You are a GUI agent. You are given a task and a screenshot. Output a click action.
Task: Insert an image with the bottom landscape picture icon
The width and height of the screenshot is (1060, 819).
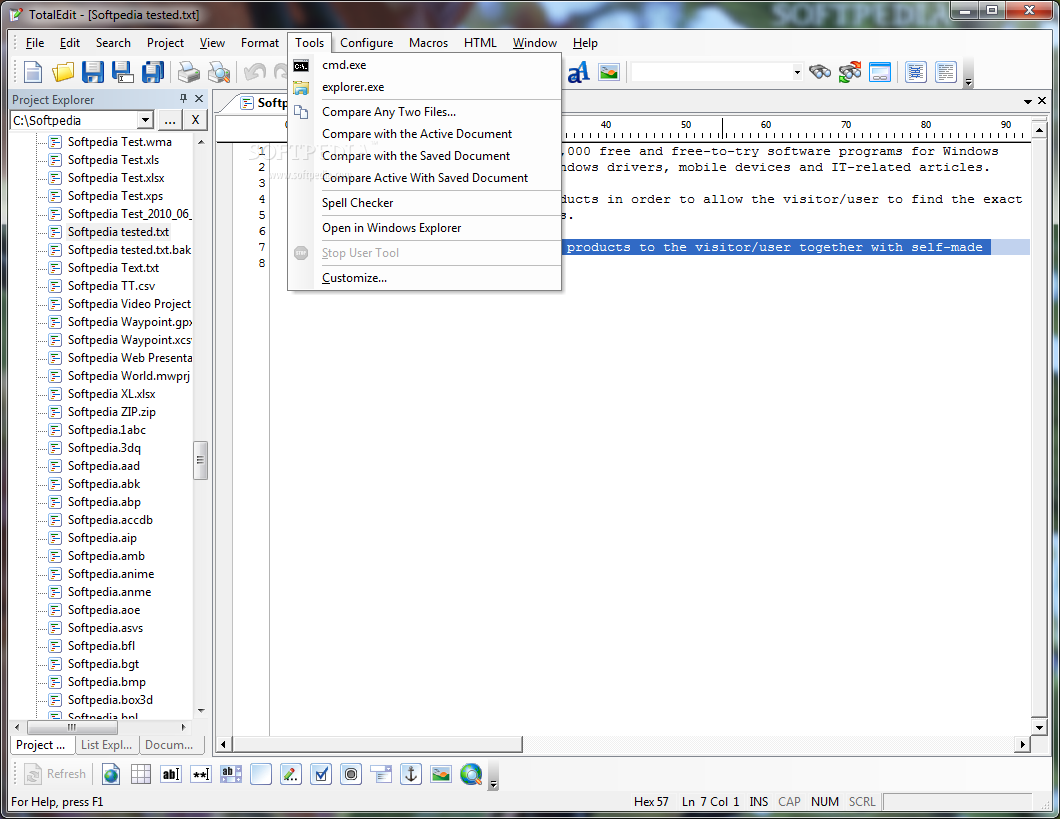click(x=441, y=774)
